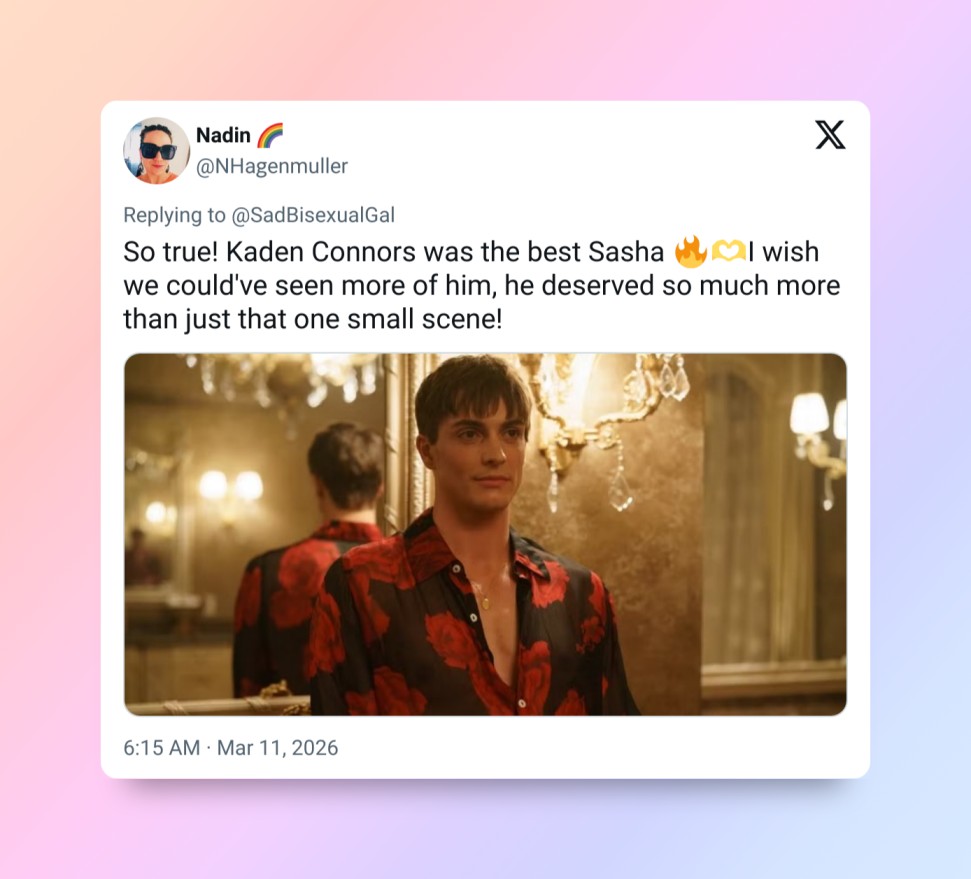971x879 pixels.
Task: Click the word Sasha in the tweet
Action: pyautogui.click(x=626, y=252)
